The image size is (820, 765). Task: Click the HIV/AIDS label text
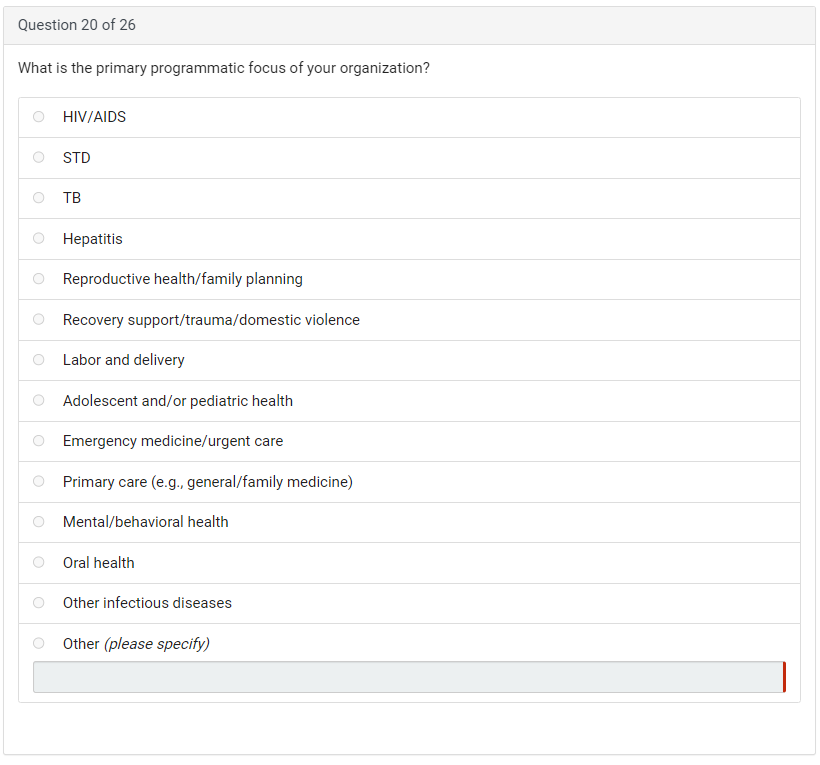(x=94, y=117)
